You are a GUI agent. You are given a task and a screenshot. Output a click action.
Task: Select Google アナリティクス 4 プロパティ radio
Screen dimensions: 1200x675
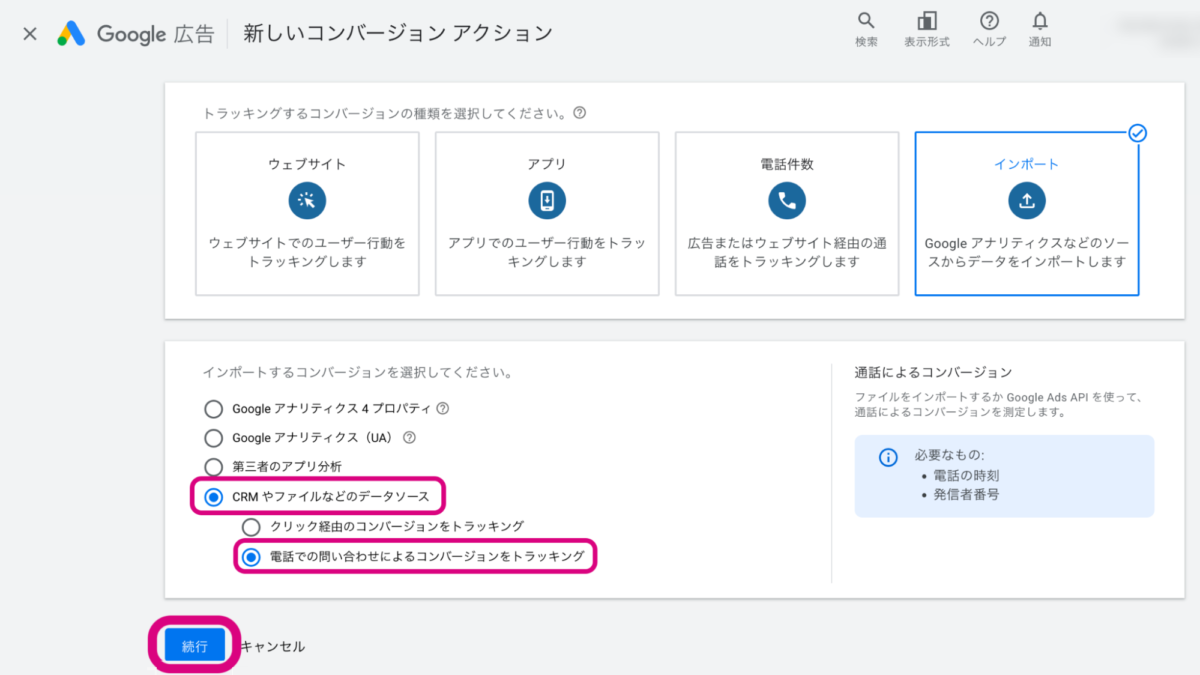point(213,409)
